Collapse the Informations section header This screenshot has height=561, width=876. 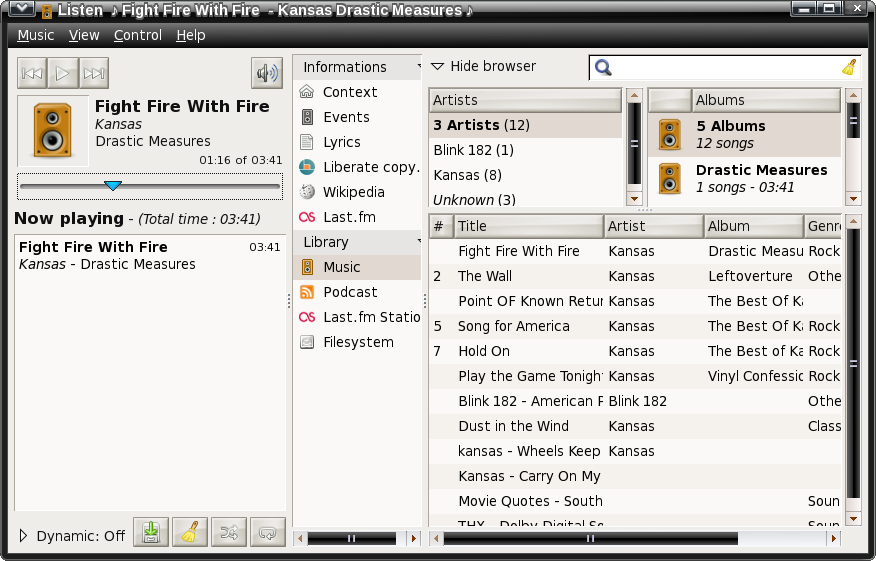pyautogui.click(x=357, y=67)
